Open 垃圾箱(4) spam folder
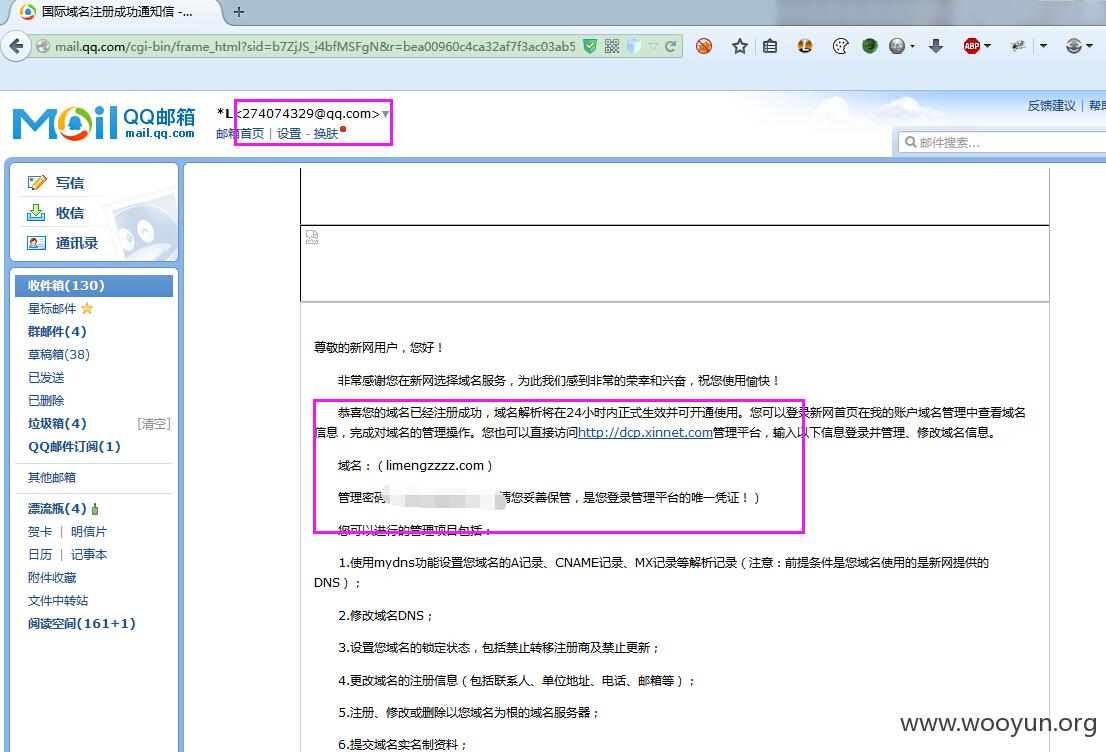 [56, 423]
